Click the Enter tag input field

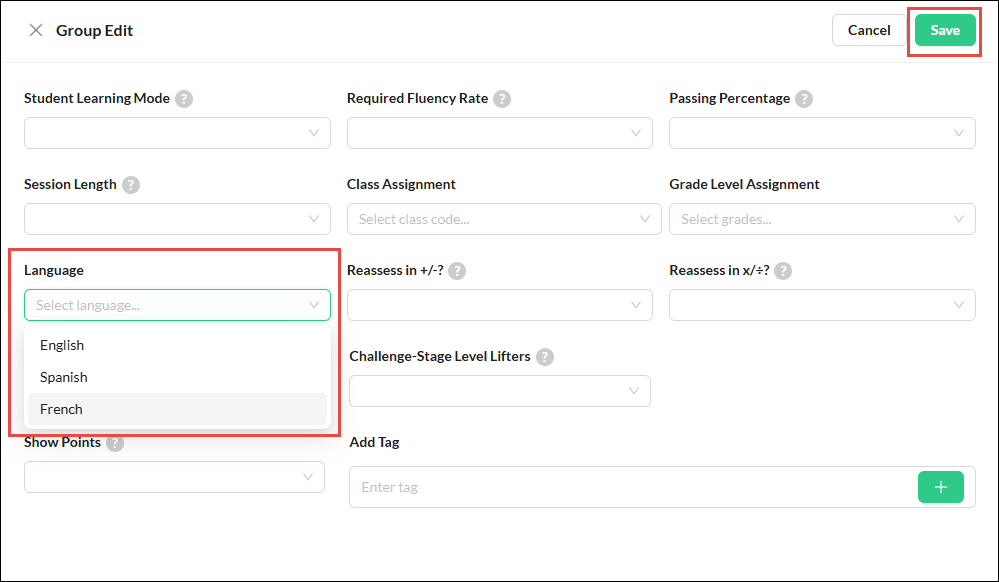[633, 487]
